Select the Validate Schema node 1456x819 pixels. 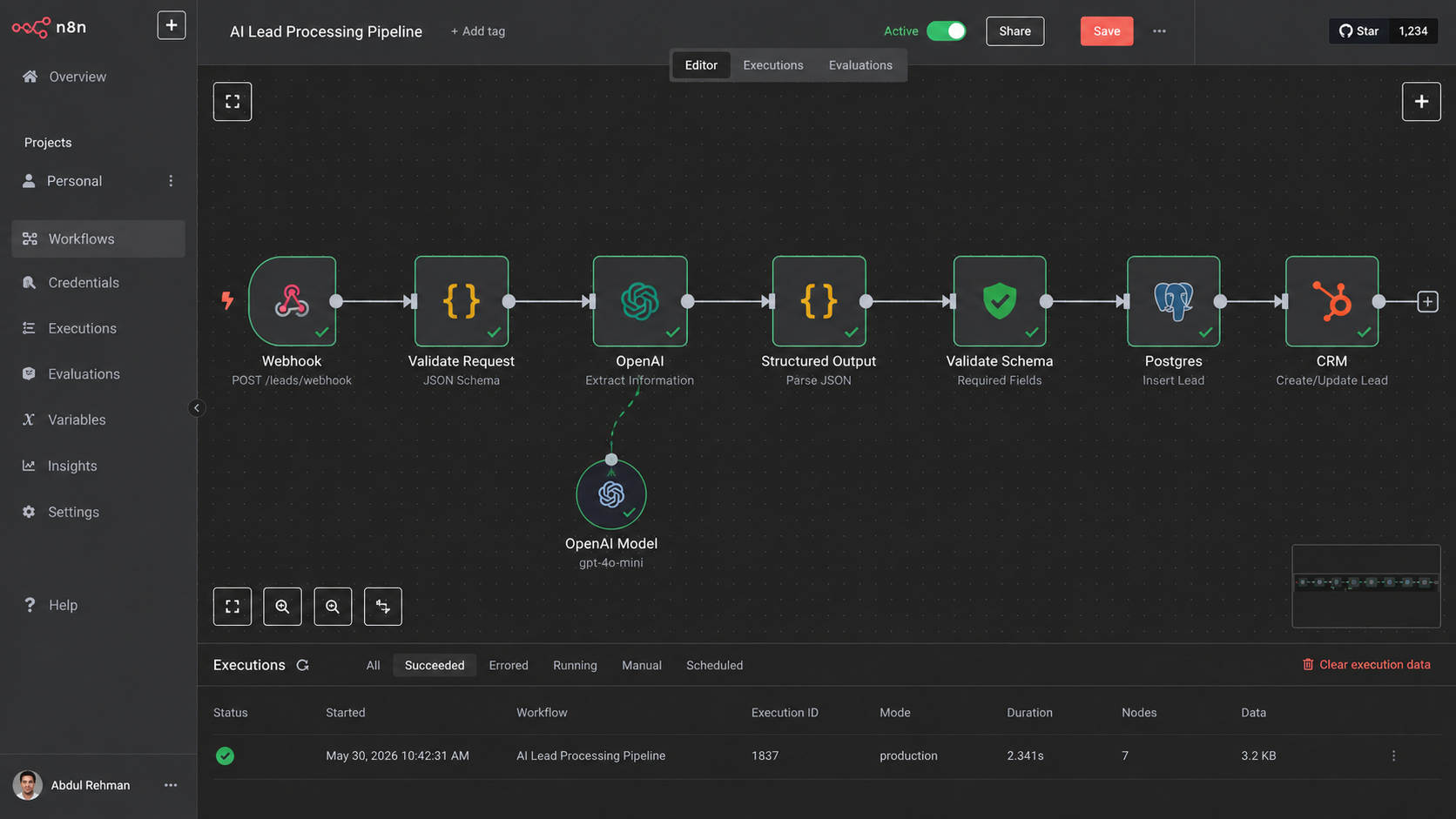pyautogui.click(x=1000, y=301)
